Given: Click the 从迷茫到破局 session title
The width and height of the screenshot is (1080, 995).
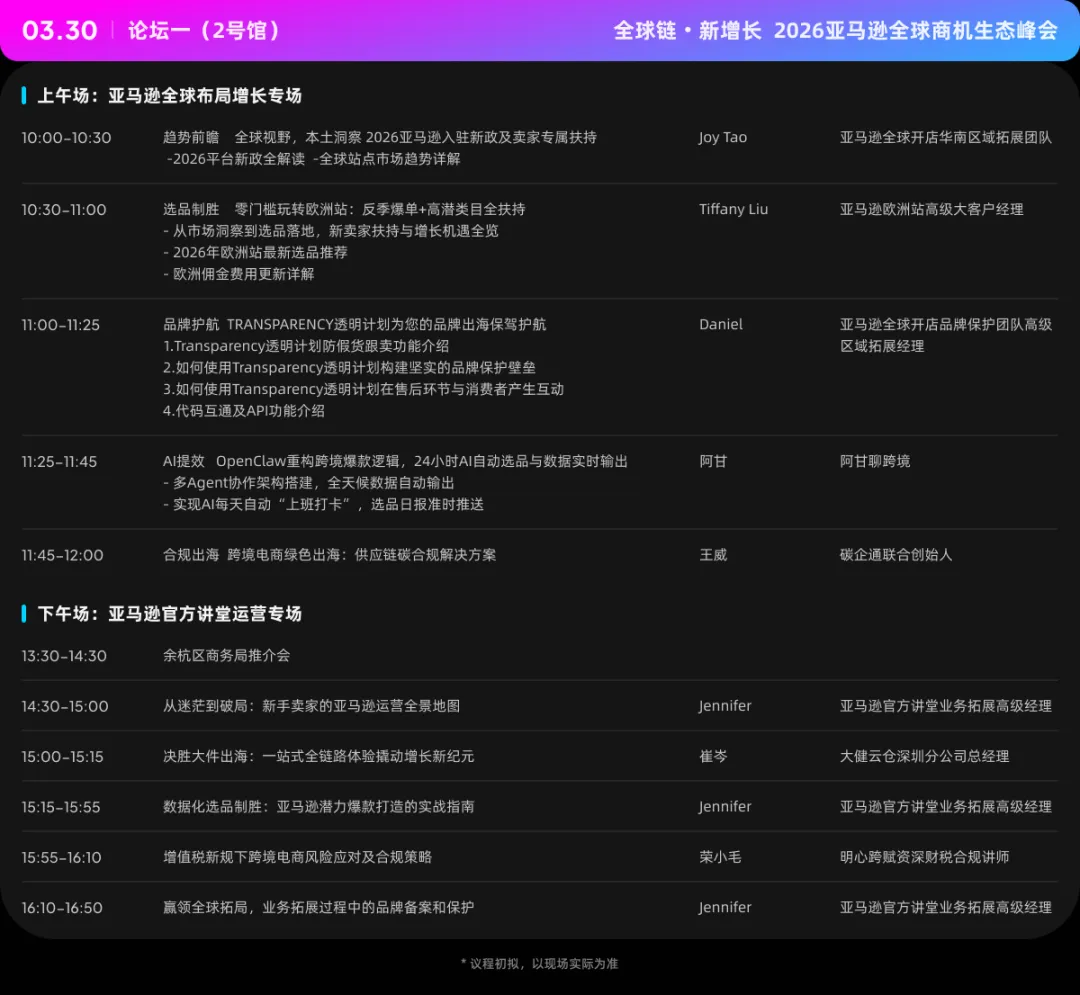Looking at the screenshot, I should pyautogui.click(x=311, y=706).
